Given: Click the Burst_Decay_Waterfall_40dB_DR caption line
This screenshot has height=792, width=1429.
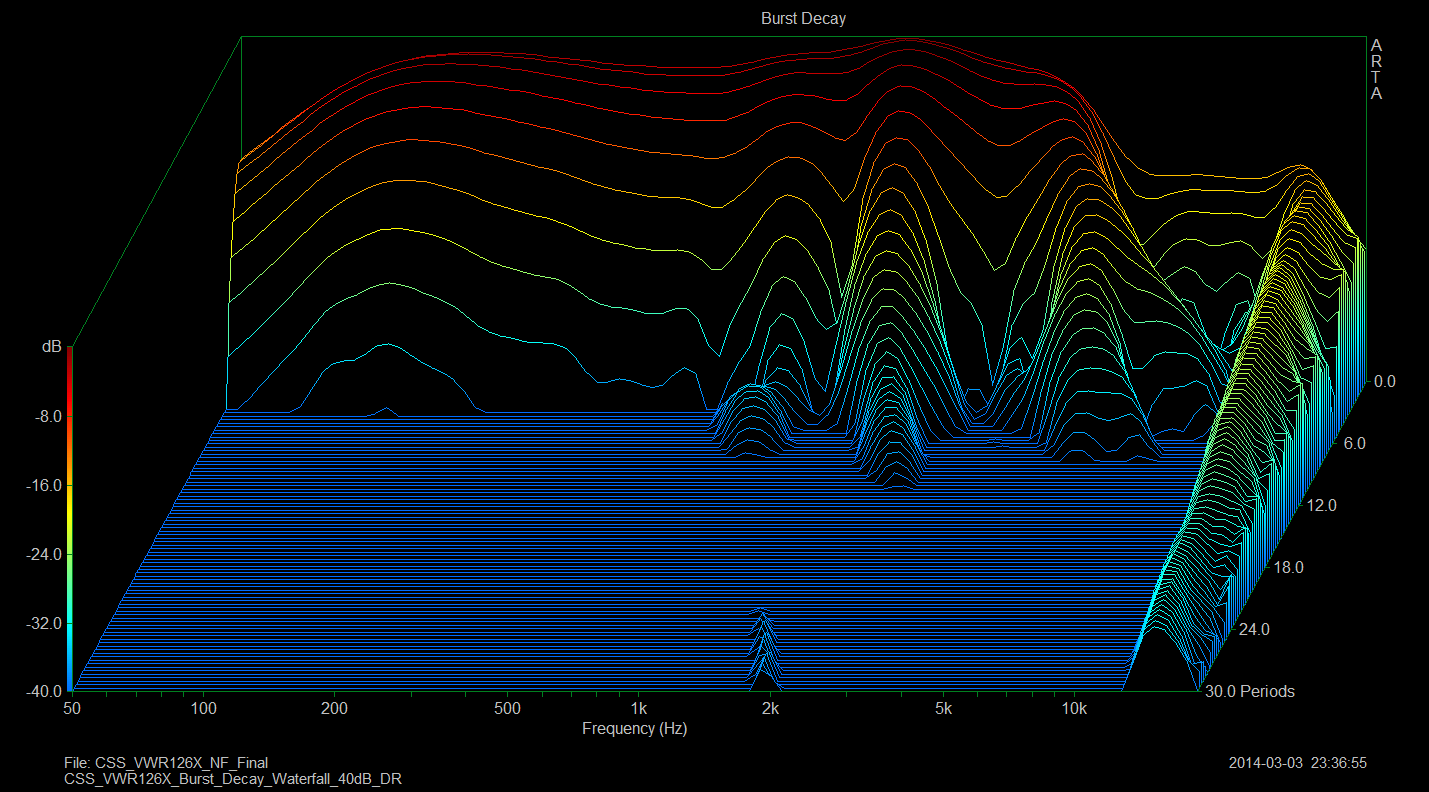Looking at the screenshot, I should coord(232,778).
